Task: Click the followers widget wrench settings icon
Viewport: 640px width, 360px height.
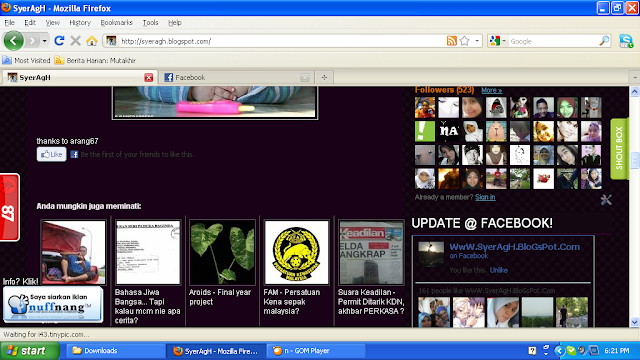Action: pyautogui.click(x=606, y=200)
